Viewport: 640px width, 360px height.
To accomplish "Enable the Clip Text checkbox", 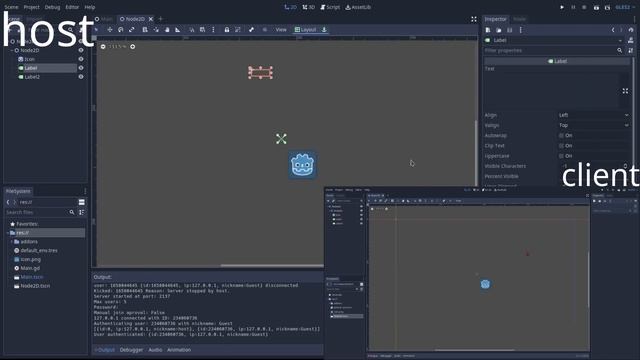I will (x=562, y=146).
